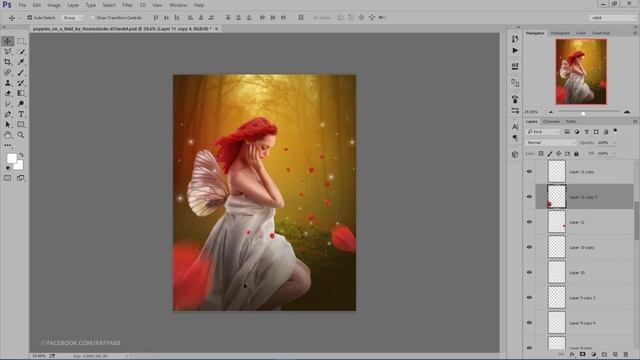Open the Navigator panel flyout menu
The width and height of the screenshot is (640, 360).
click(635, 33)
